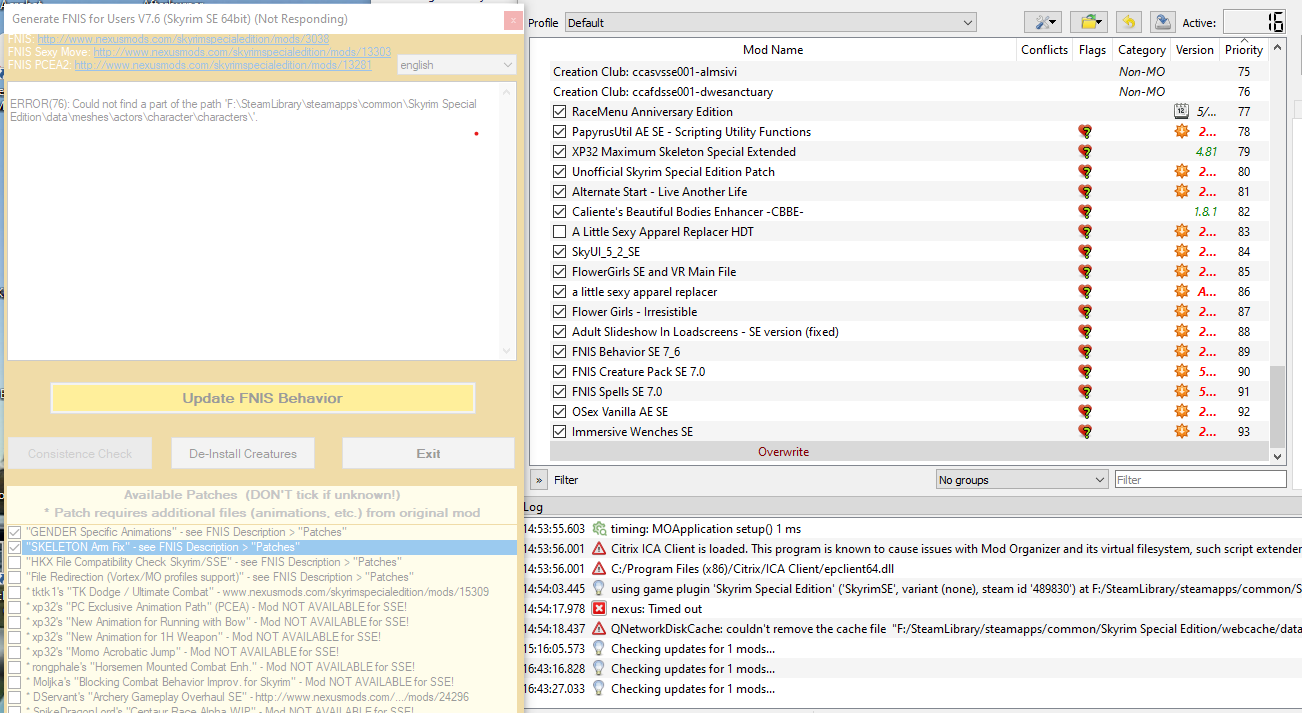Open the No groups dropdown

click(x=1021, y=480)
